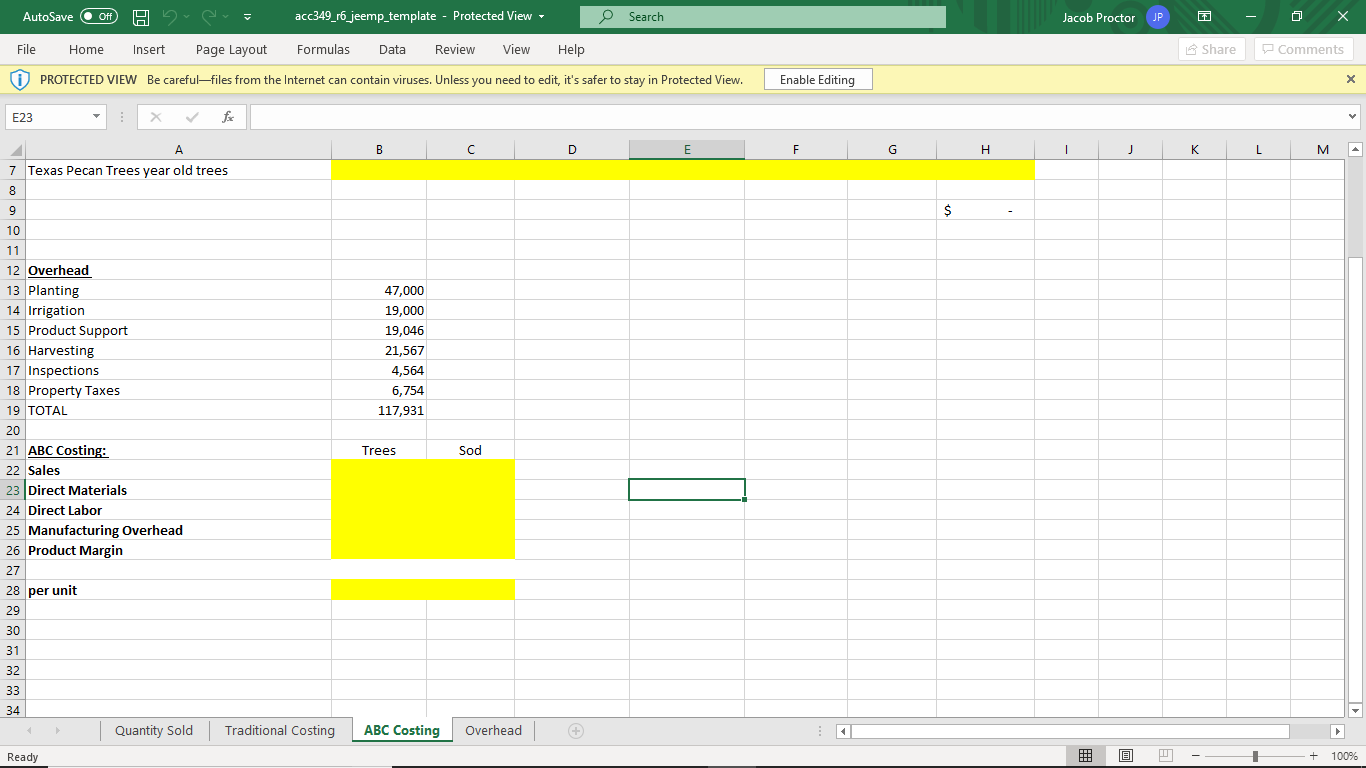Click the Name Box showing E23

48,118
